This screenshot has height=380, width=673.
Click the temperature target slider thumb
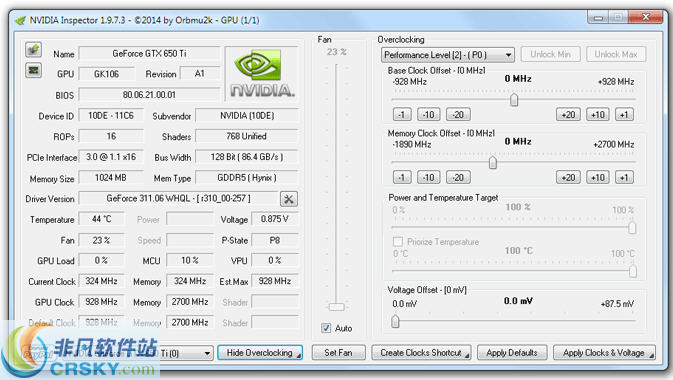pos(632,271)
